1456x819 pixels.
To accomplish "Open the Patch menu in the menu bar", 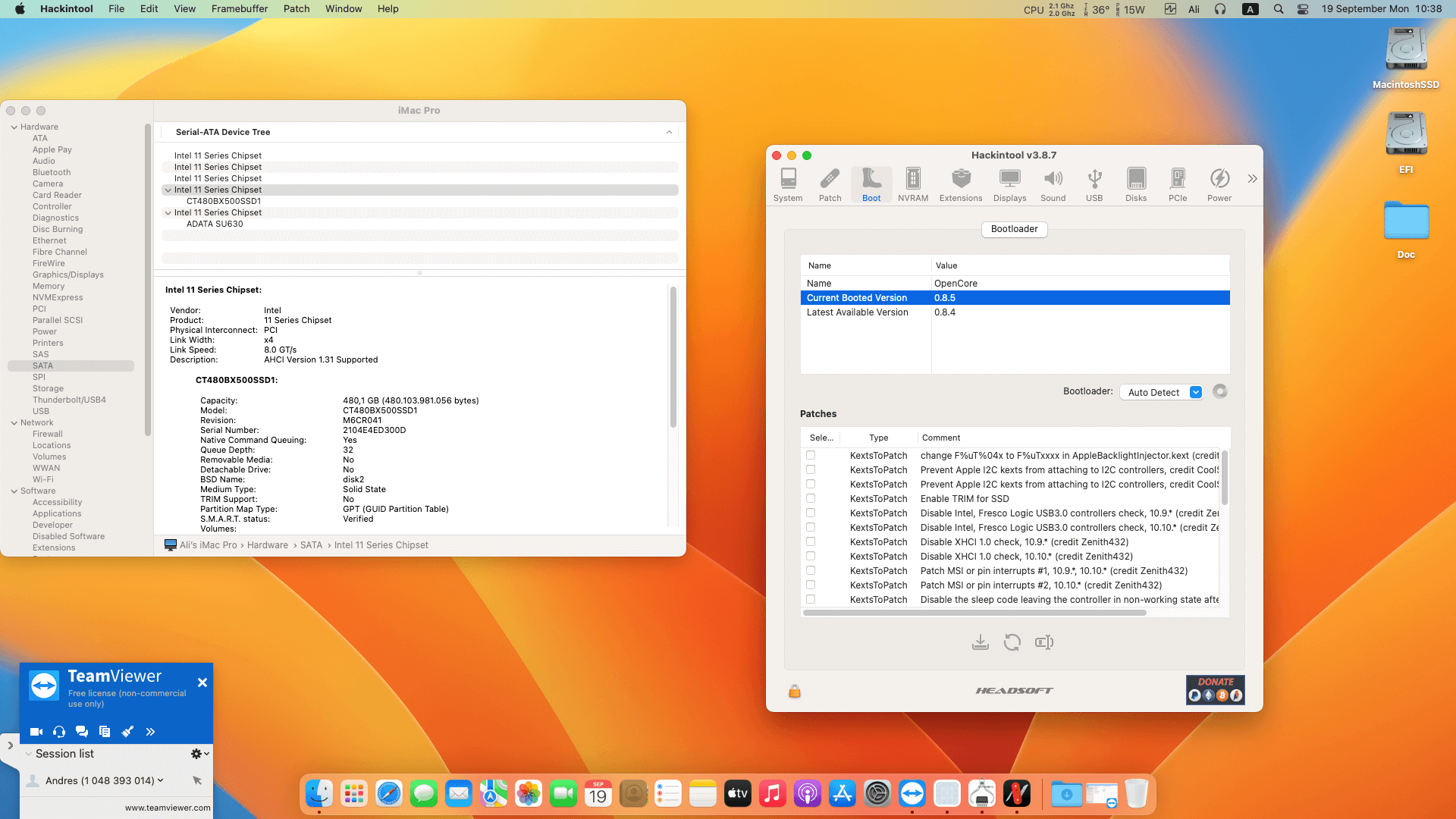I will click(x=297, y=8).
